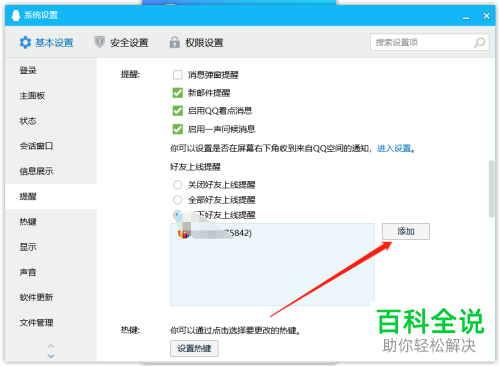This screenshot has width=500, height=366.
Task: Click the QQ penguin icon in title bar
Action: tap(16, 15)
